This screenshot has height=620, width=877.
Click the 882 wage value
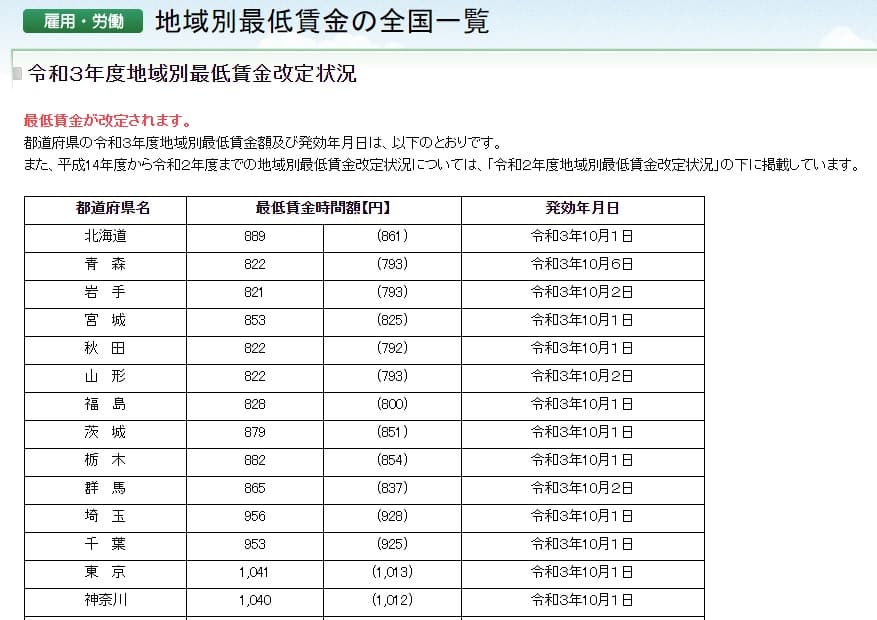pos(254,460)
